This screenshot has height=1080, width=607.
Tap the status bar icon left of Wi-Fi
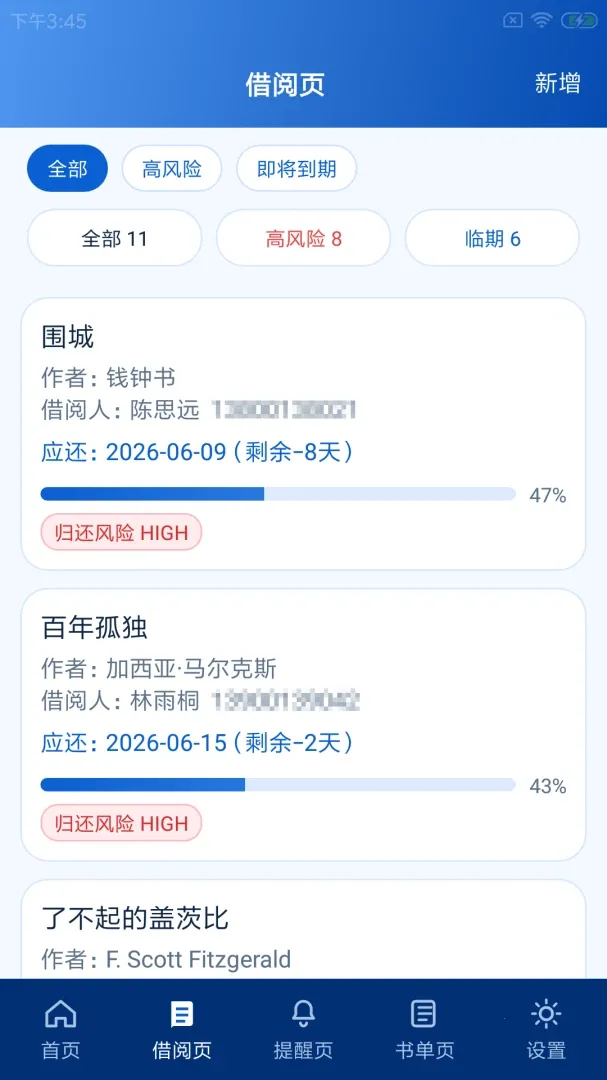point(513,21)
